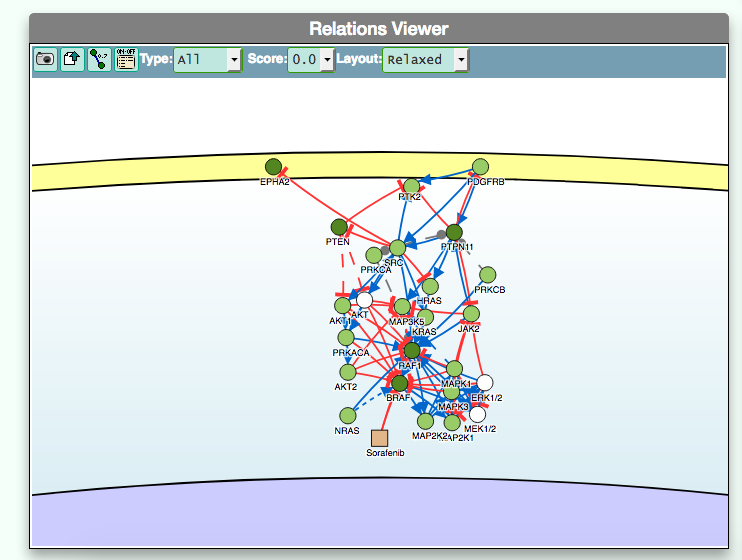Toggle the ON-OFF labels list icon
Screen dimensions: 742x560
125,60
